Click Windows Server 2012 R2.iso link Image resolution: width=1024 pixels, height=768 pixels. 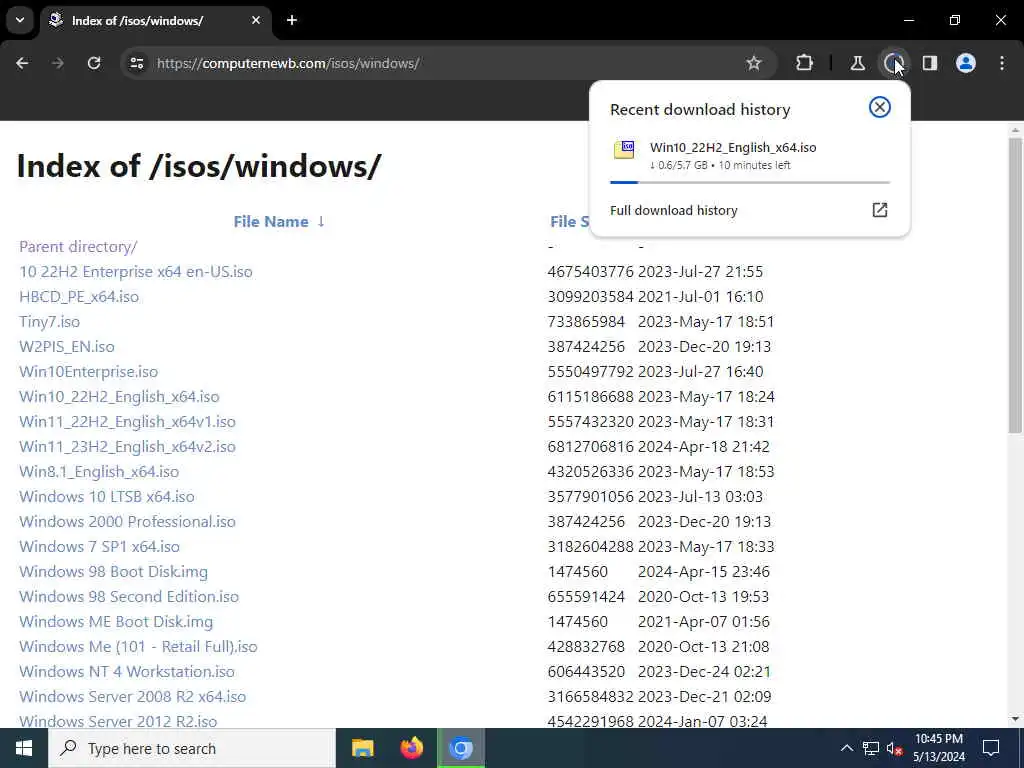coord(118,722)
